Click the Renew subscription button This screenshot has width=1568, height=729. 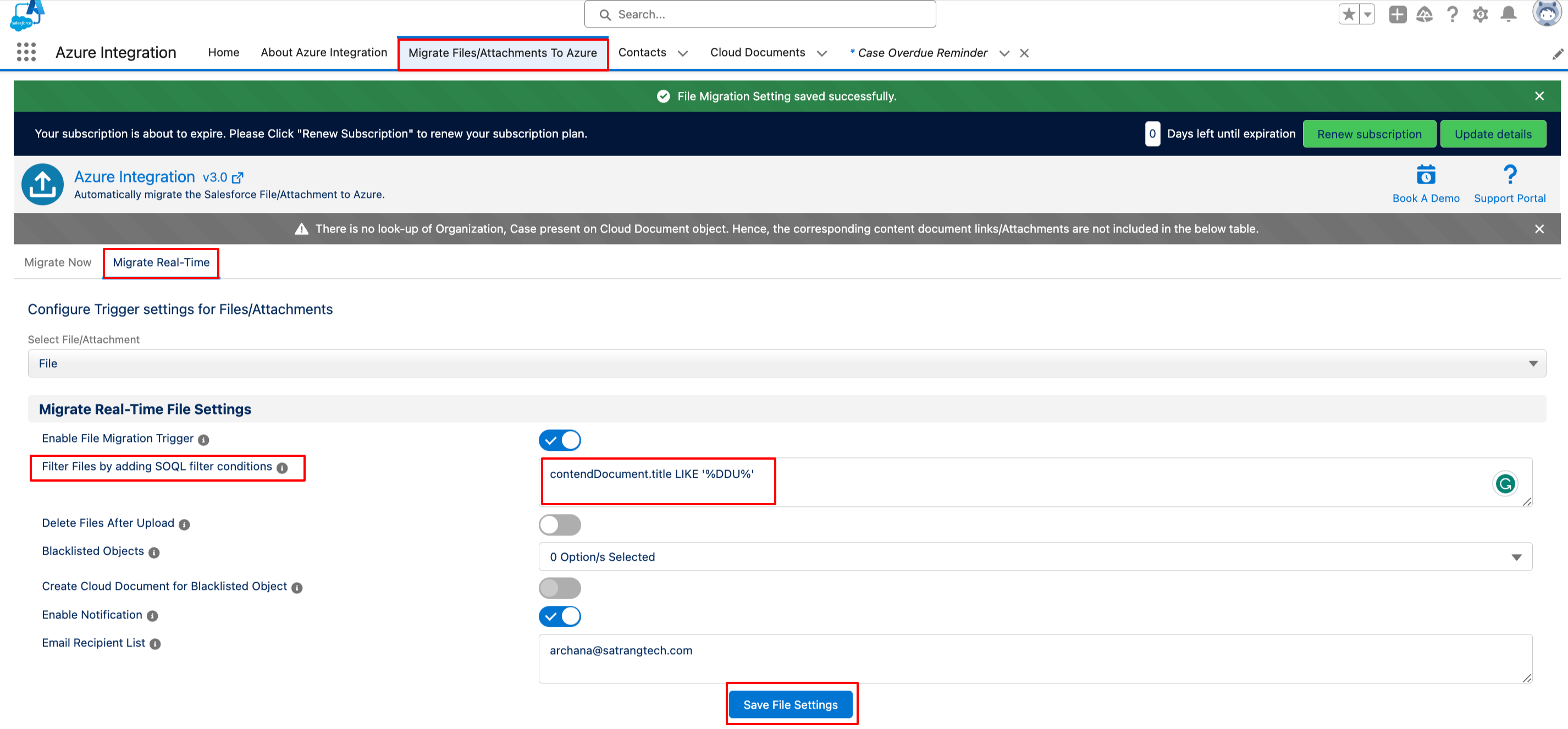1369,135
